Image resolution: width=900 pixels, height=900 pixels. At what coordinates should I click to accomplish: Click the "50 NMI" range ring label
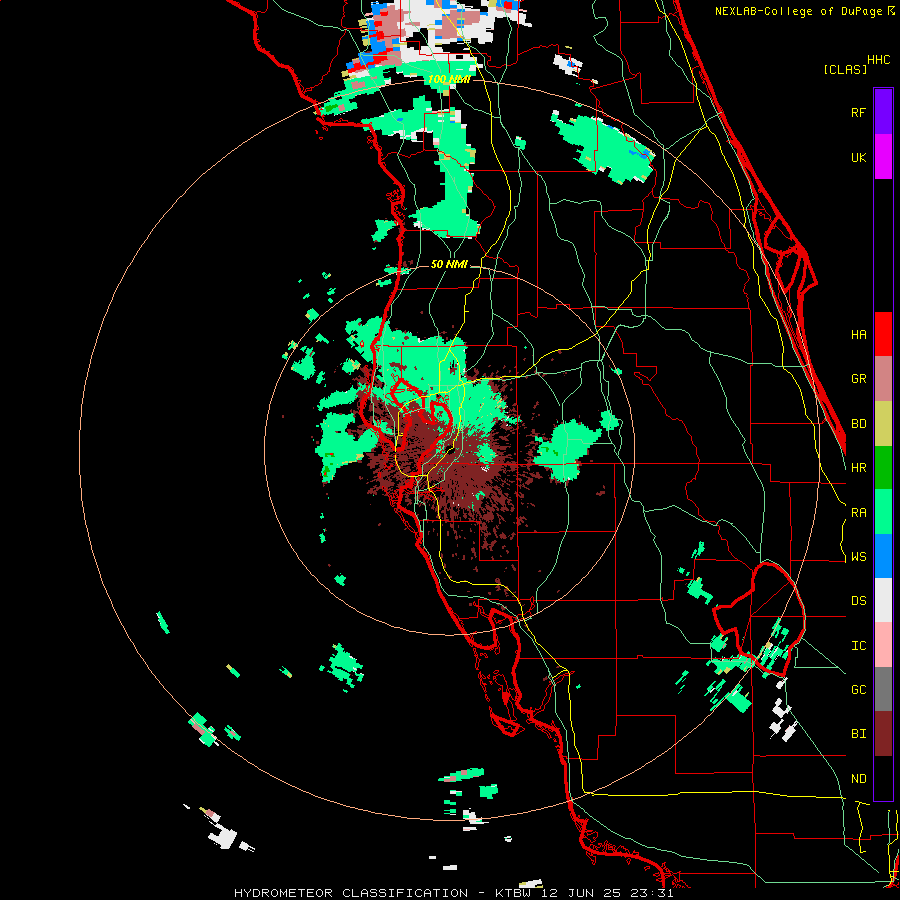point(449,264)
